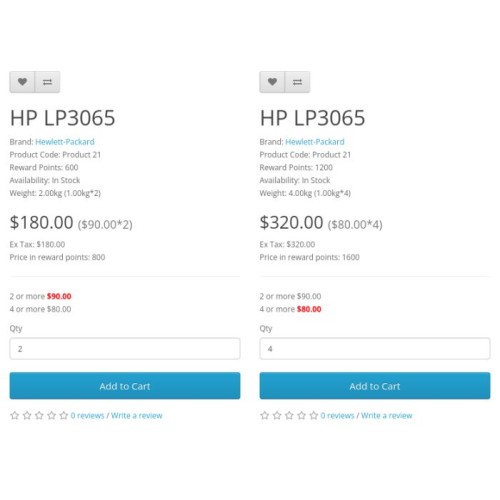
Task: Open Hewlett-Packard brand link for $320.00 item
Action: (x=315, y=142)
